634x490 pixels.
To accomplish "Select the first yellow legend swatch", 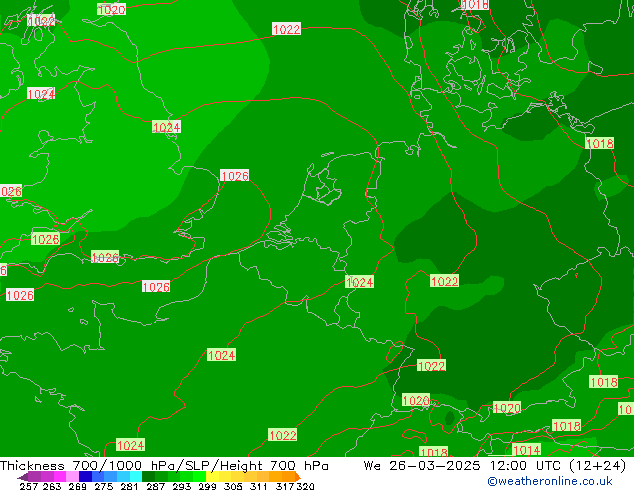I will [x=212, y=477].
